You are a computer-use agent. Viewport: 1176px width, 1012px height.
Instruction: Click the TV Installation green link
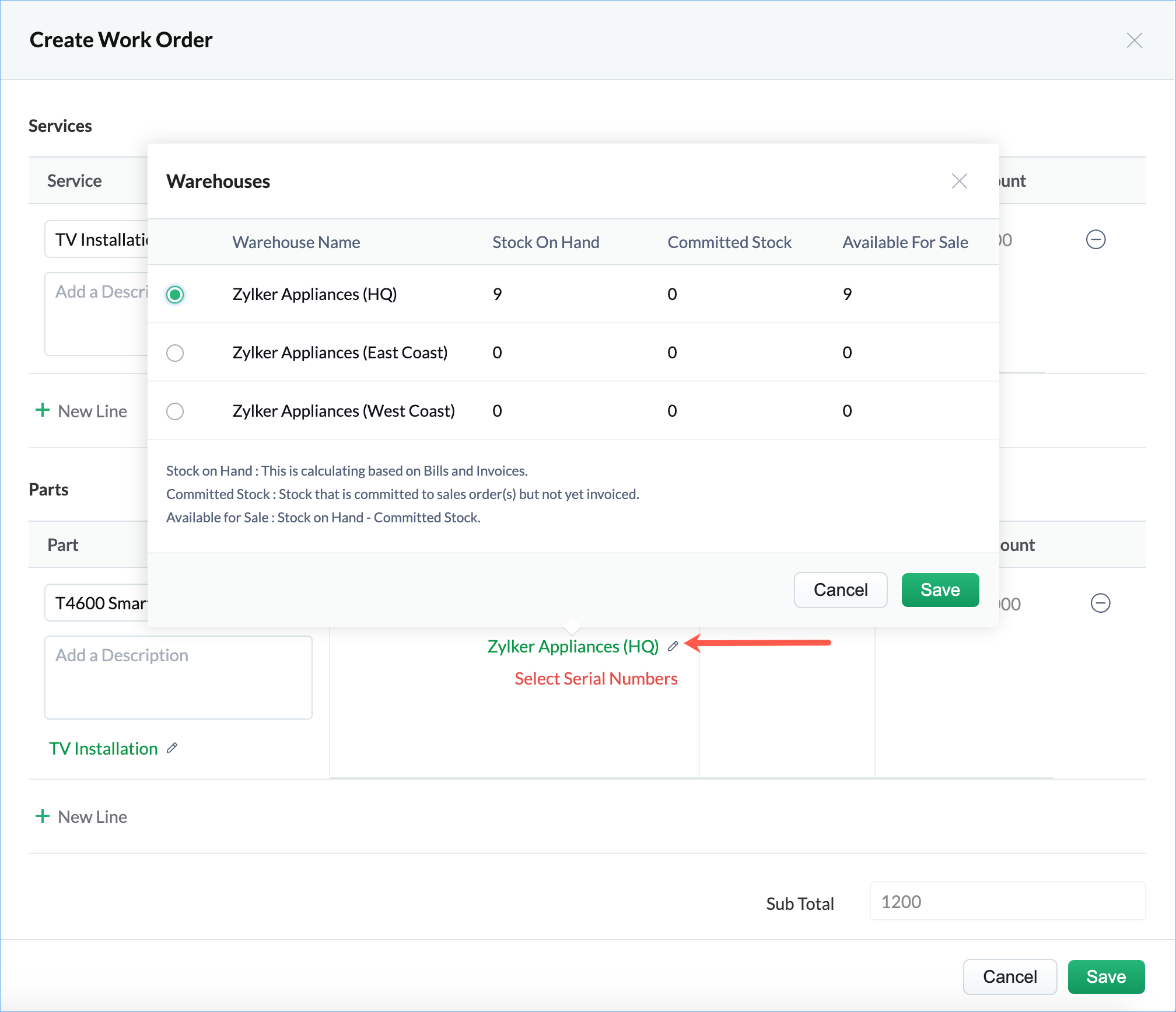coord(103,749)
